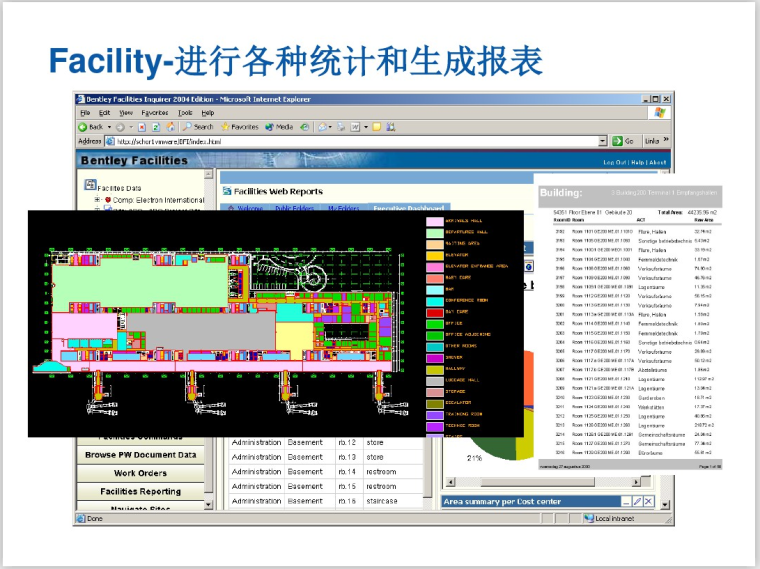Open the Favorites star toolbar button
760x569 pixels.
(x=240, y=127)
